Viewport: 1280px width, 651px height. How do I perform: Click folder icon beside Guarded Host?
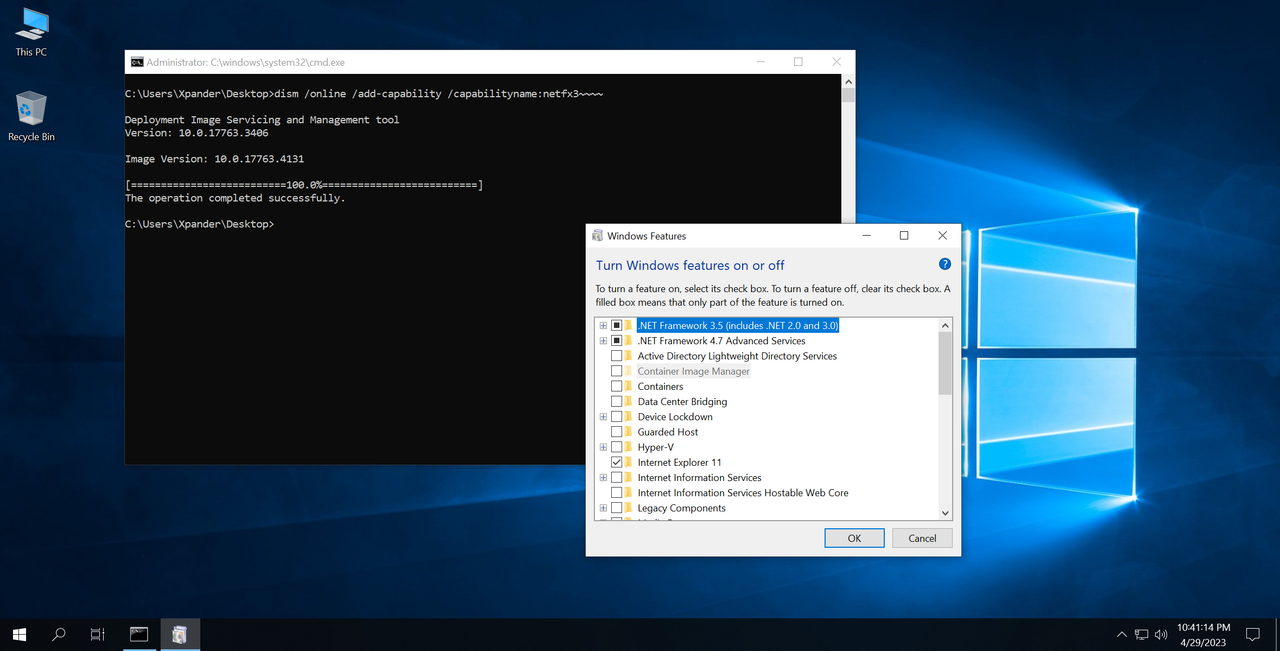pyautogui.click(x=629, y=432)
